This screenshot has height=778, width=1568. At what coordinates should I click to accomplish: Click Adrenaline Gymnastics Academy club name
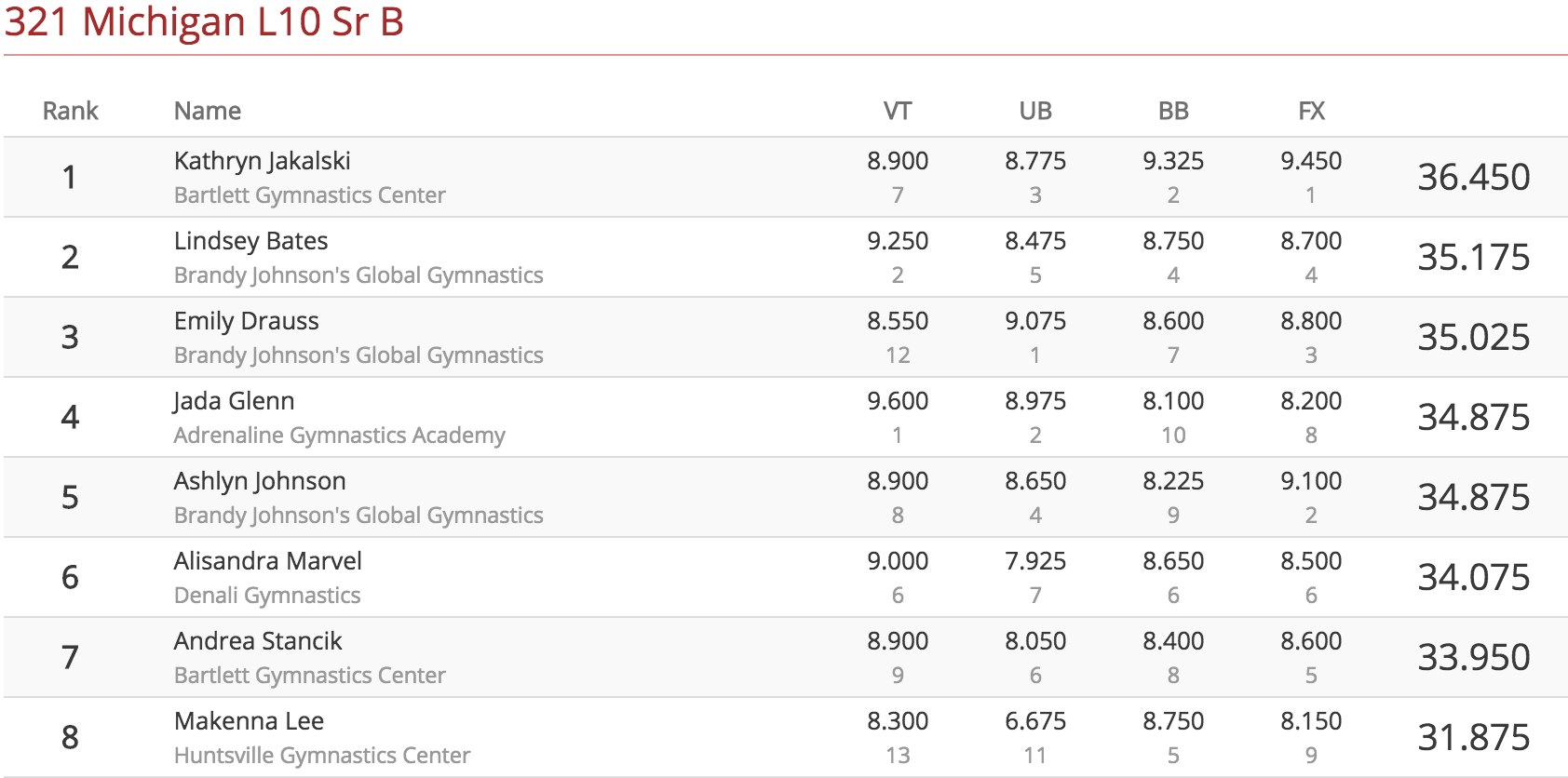click(340, 436)
